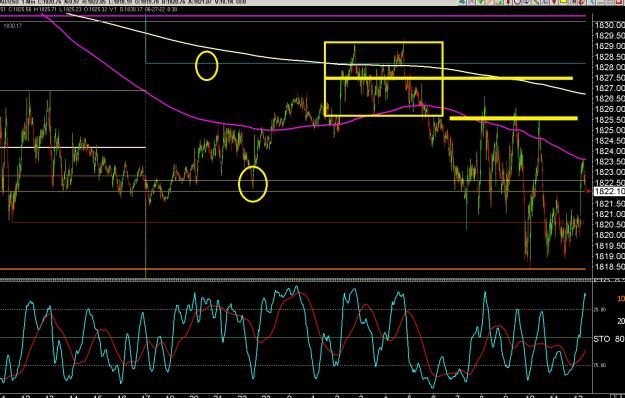The width and height of the screenshot is (625, 398).
Task: Click the 1826.00 price axis label
Action: [x=610, y=109]
